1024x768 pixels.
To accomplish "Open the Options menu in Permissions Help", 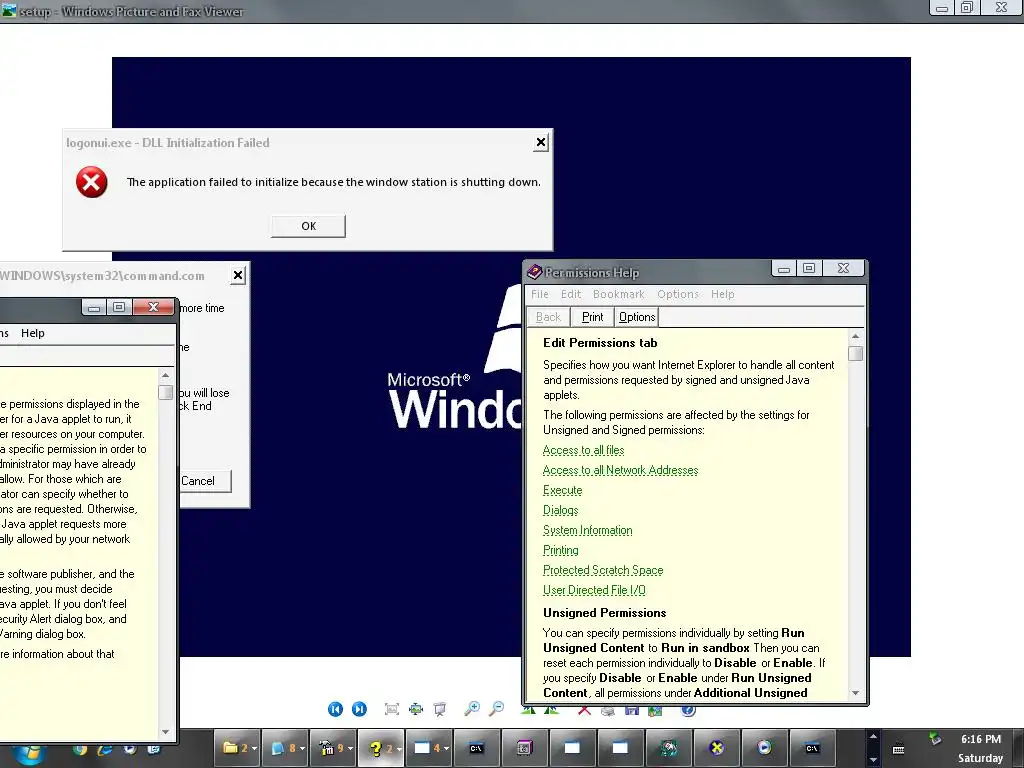I will click(678, 294).
